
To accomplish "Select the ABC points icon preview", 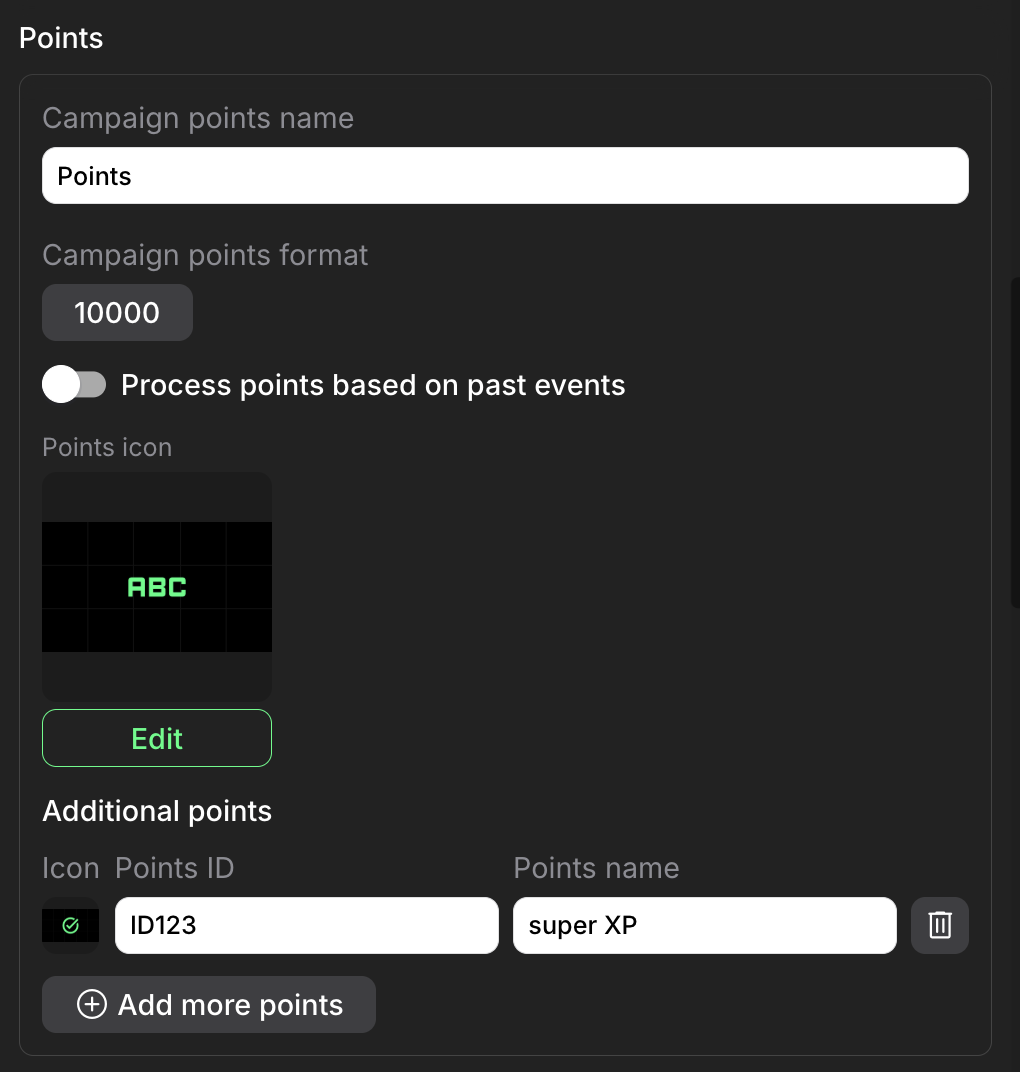I will (157, 587).
